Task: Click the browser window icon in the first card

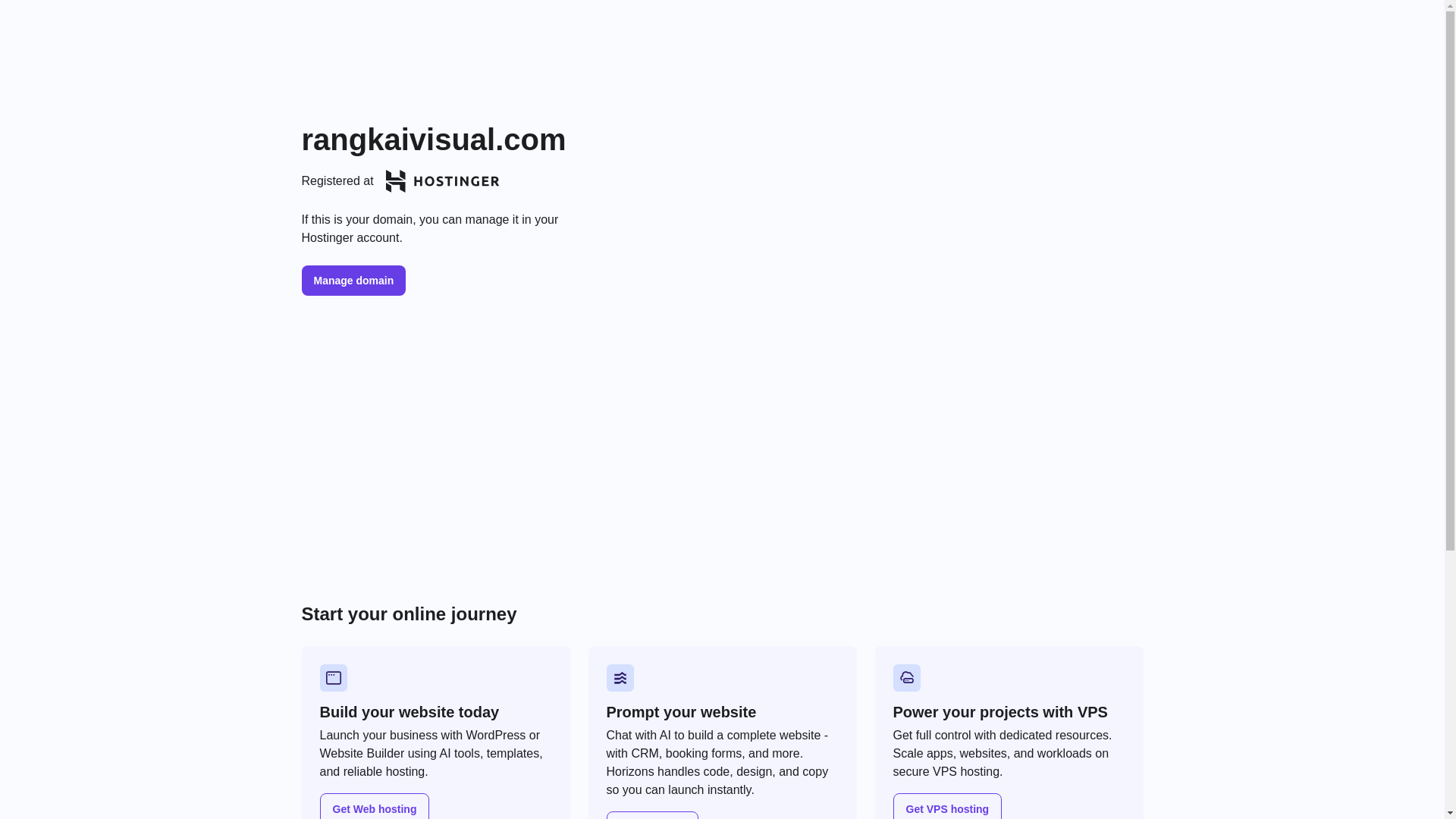Action: tap(334, 678)
